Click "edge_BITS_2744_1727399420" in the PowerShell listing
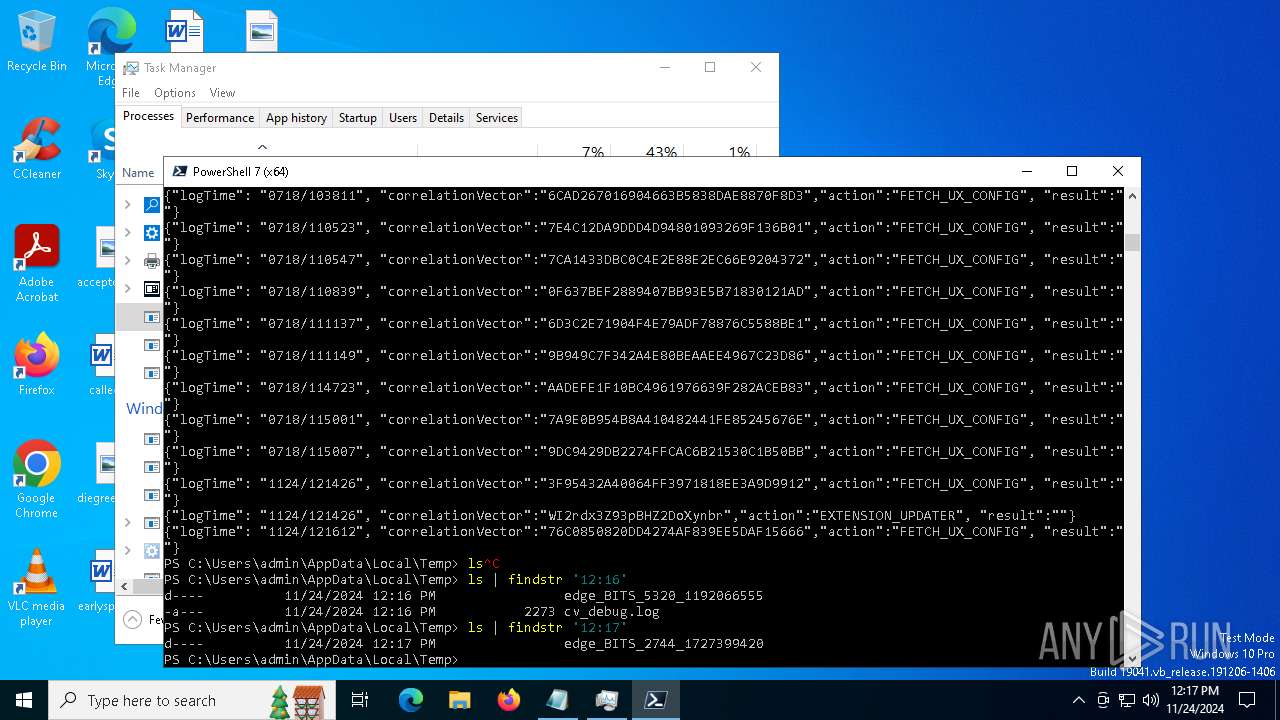The height and width of the screenshot is (720, 1280). click(x=663, y=643)
